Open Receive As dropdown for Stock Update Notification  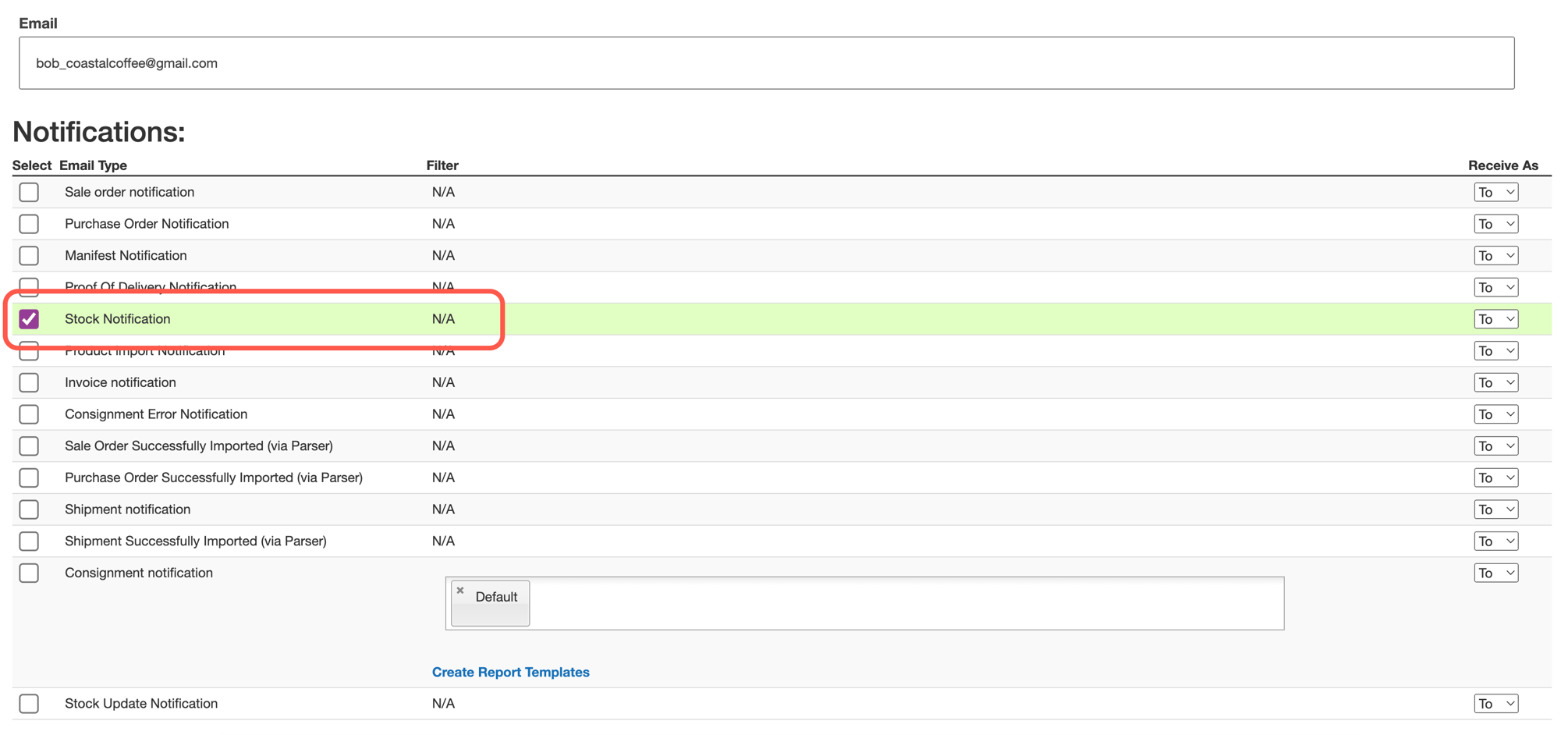click(x=1495, y=704)
